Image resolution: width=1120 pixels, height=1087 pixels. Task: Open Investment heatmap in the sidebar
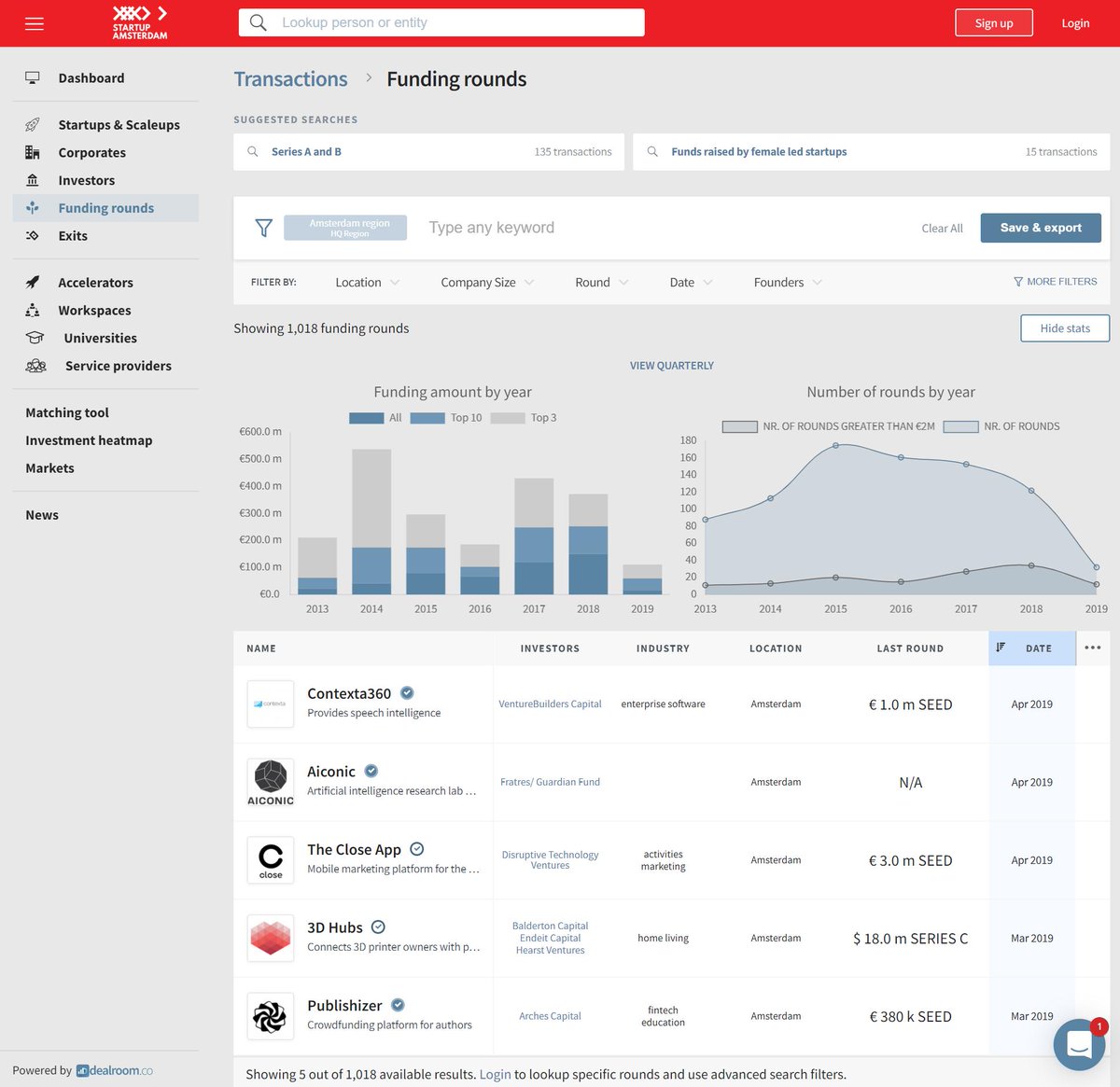tap(89, 440)
